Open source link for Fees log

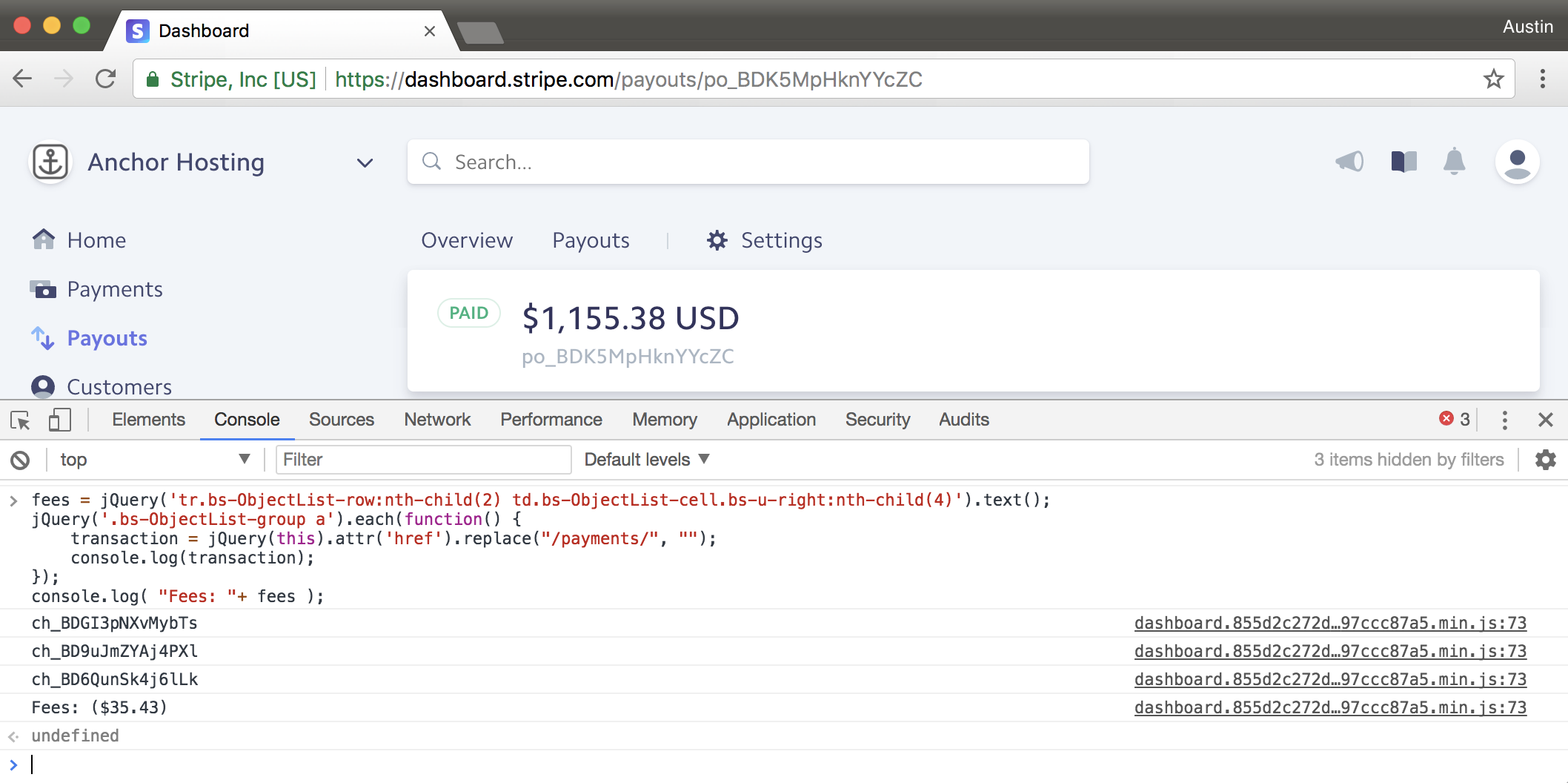click(1330, 708)
